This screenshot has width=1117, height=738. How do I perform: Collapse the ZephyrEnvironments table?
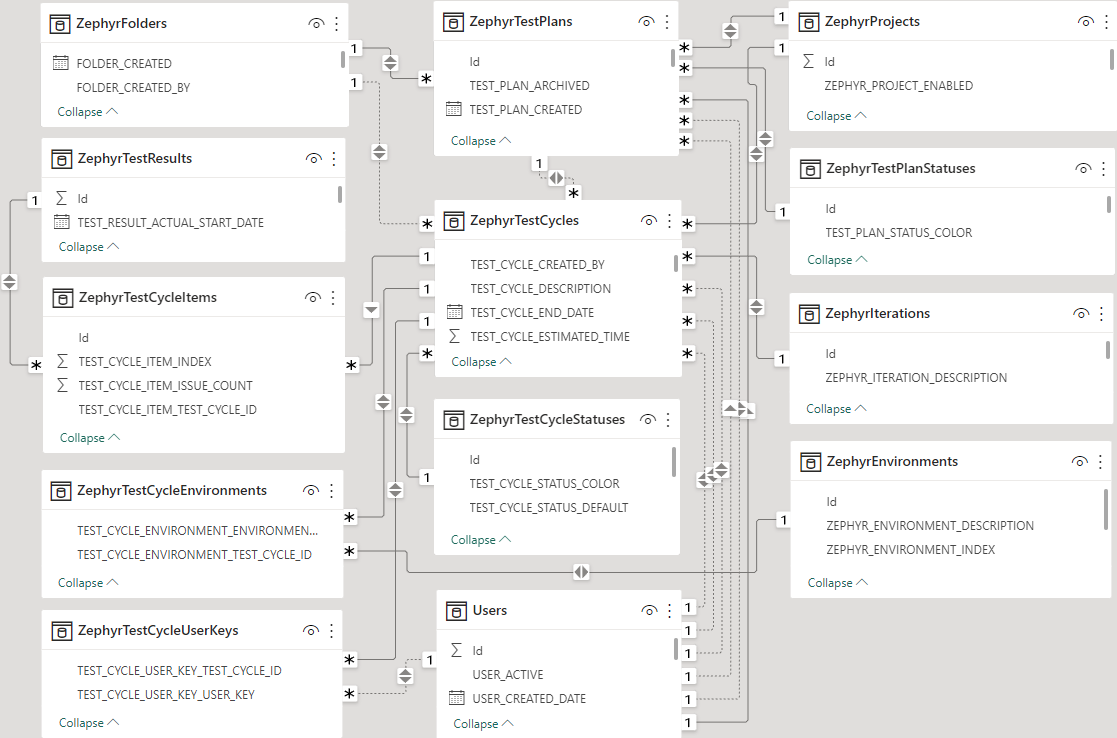coord(836,583)
